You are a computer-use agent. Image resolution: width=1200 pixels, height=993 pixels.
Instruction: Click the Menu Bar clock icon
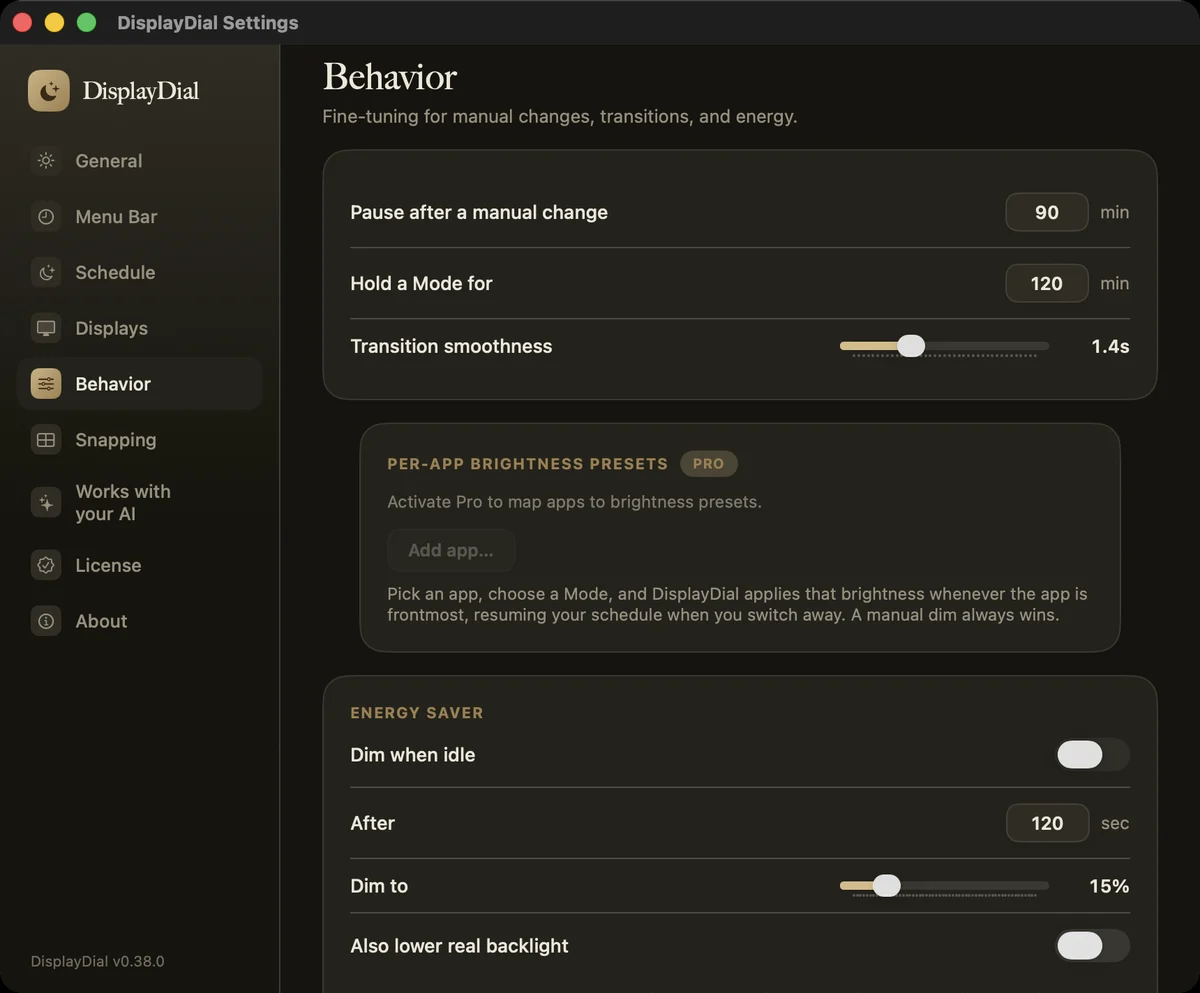pyautogui.click(x=46, y=217)
